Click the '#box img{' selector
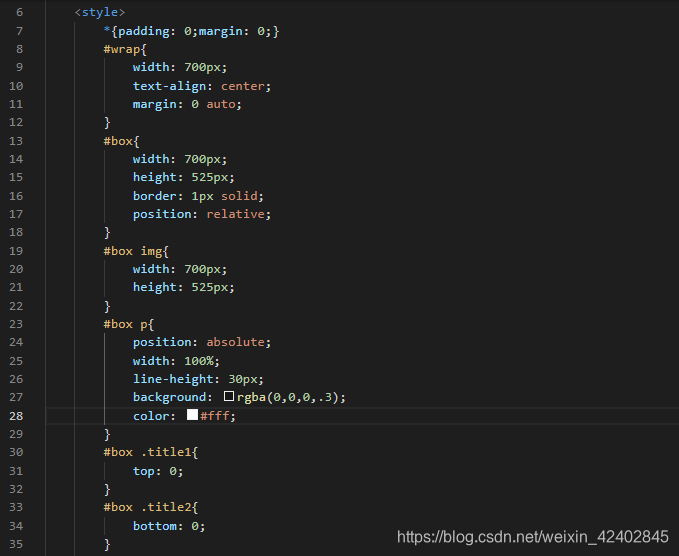Image resolution: width=679 pixels, height=556 pixels. point(136,251)
